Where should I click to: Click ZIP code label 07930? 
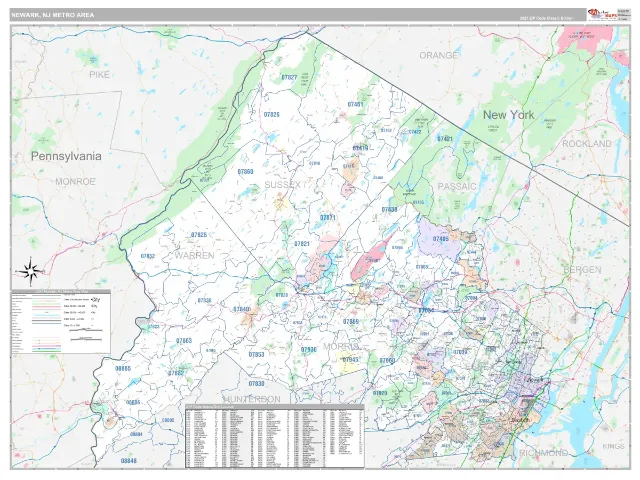pyautogui.click(x=309, y=350)
